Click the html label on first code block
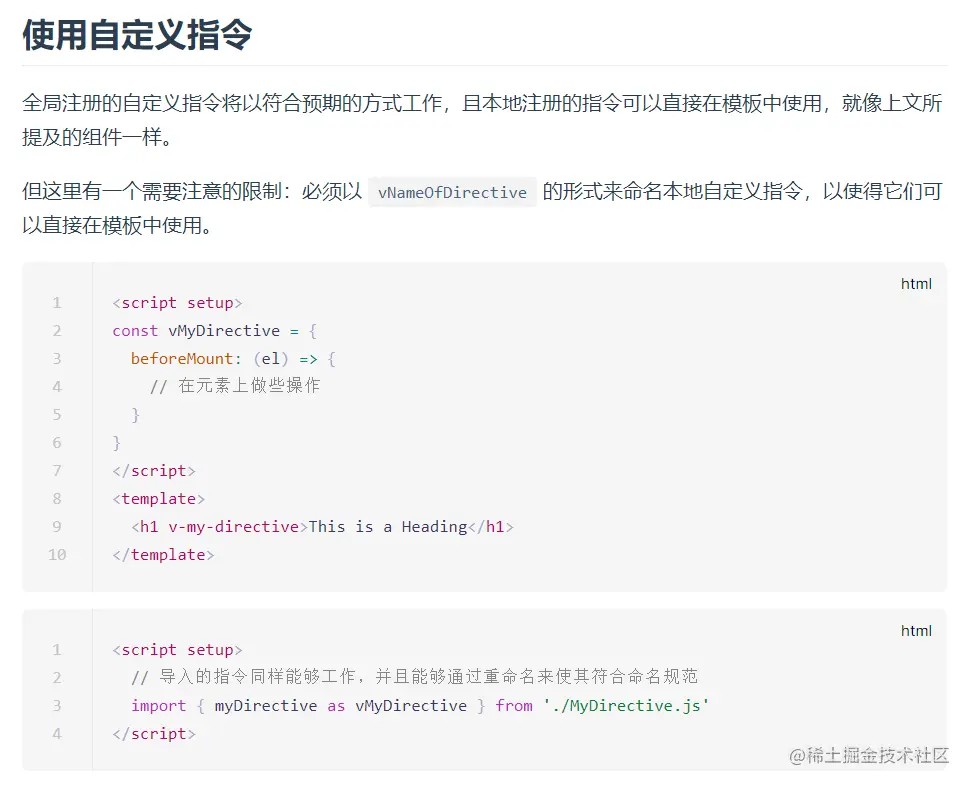The image size is (972, 788). tap(916, 284)
